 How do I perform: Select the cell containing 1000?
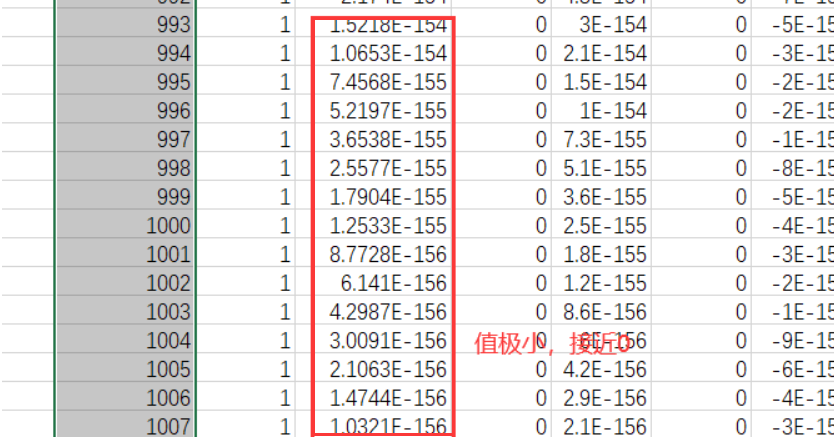126,225
